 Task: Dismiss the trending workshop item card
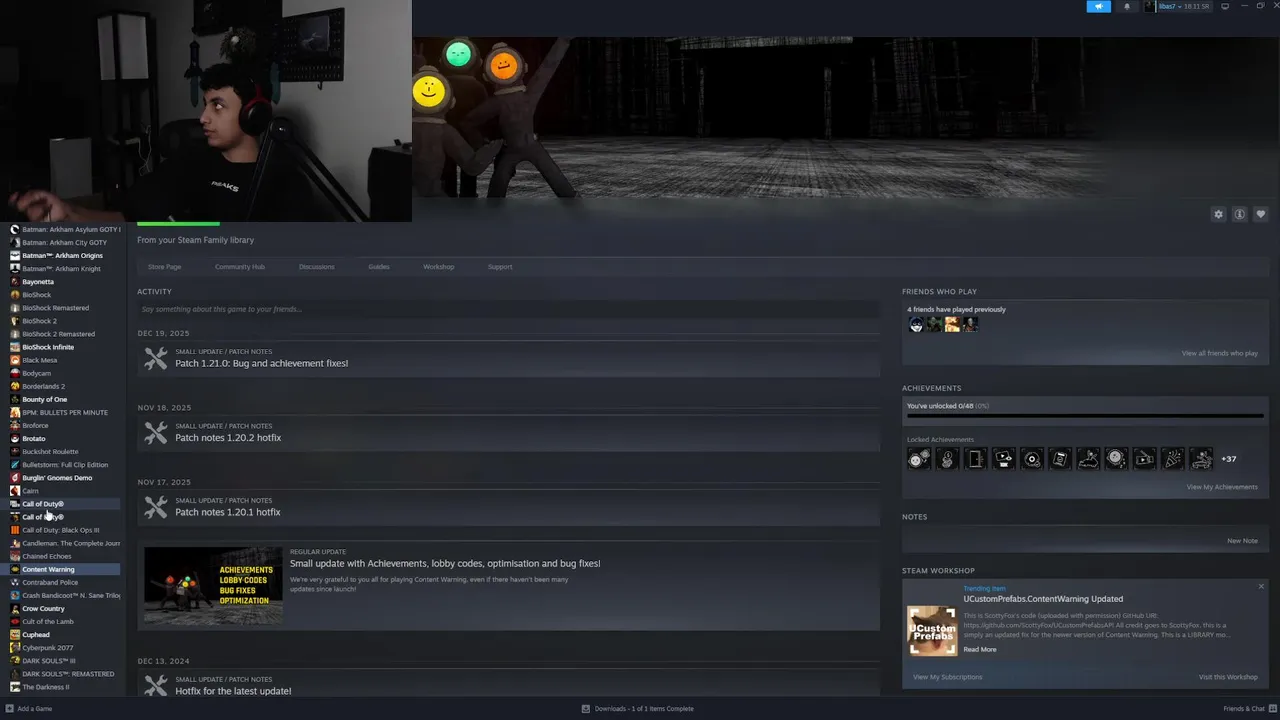(x=1261, y=586)
